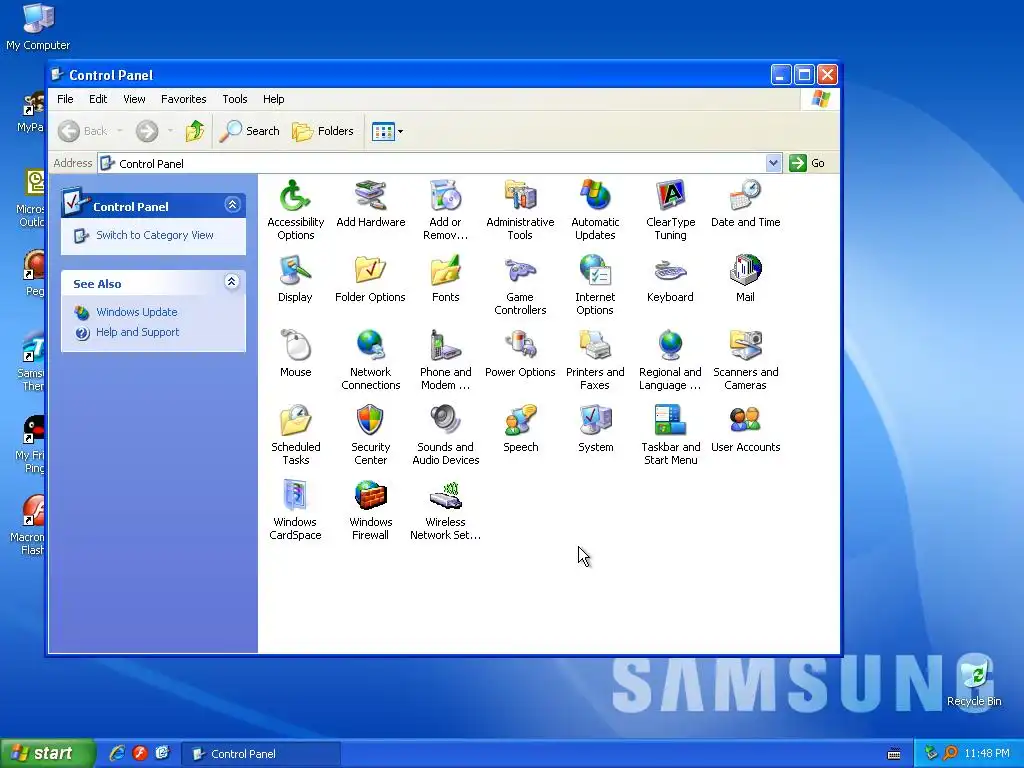Click the Up folder toolbar button
1024x768 pixels.
tap(195, 131)
